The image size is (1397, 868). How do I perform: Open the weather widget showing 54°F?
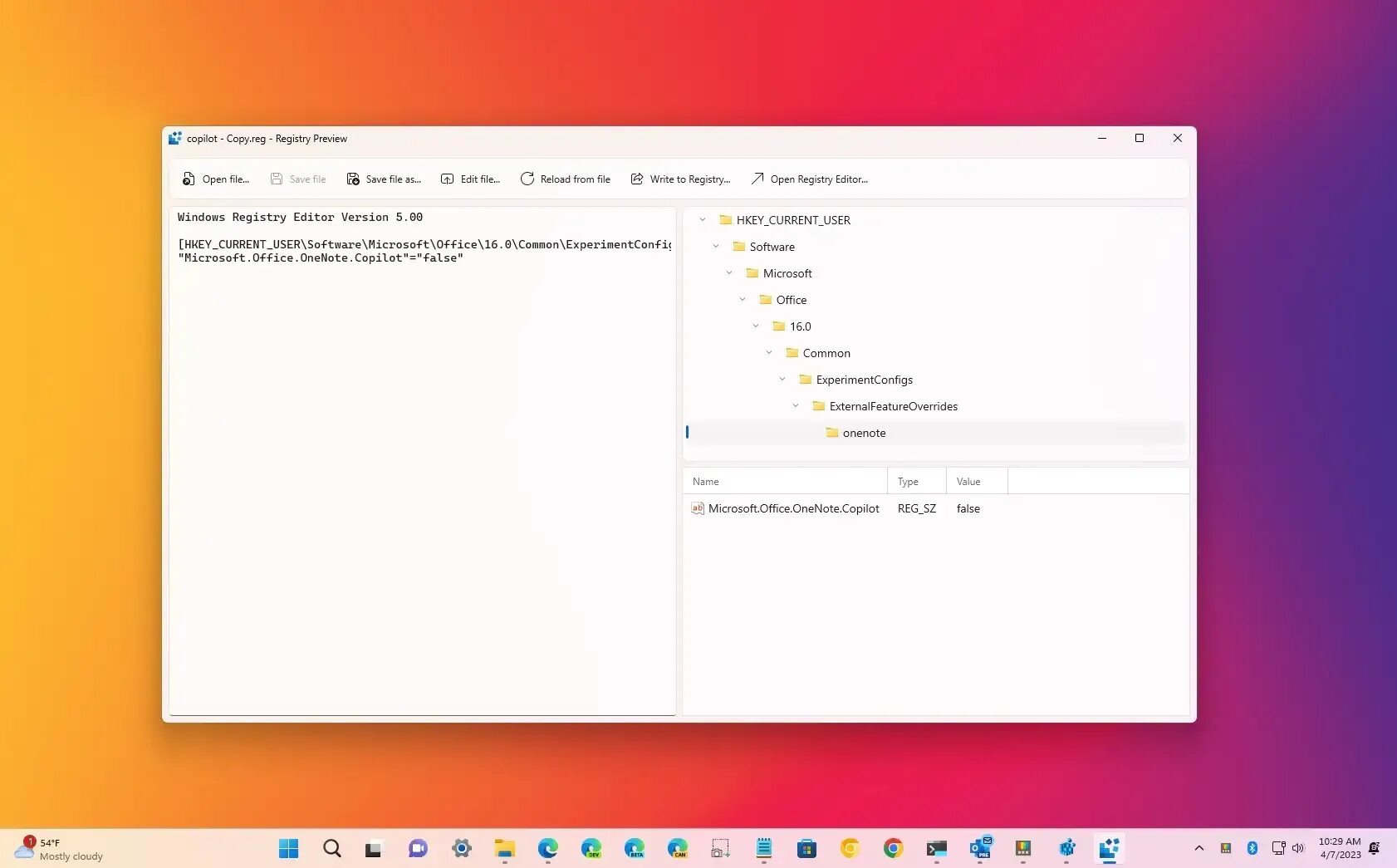(60, 849)
